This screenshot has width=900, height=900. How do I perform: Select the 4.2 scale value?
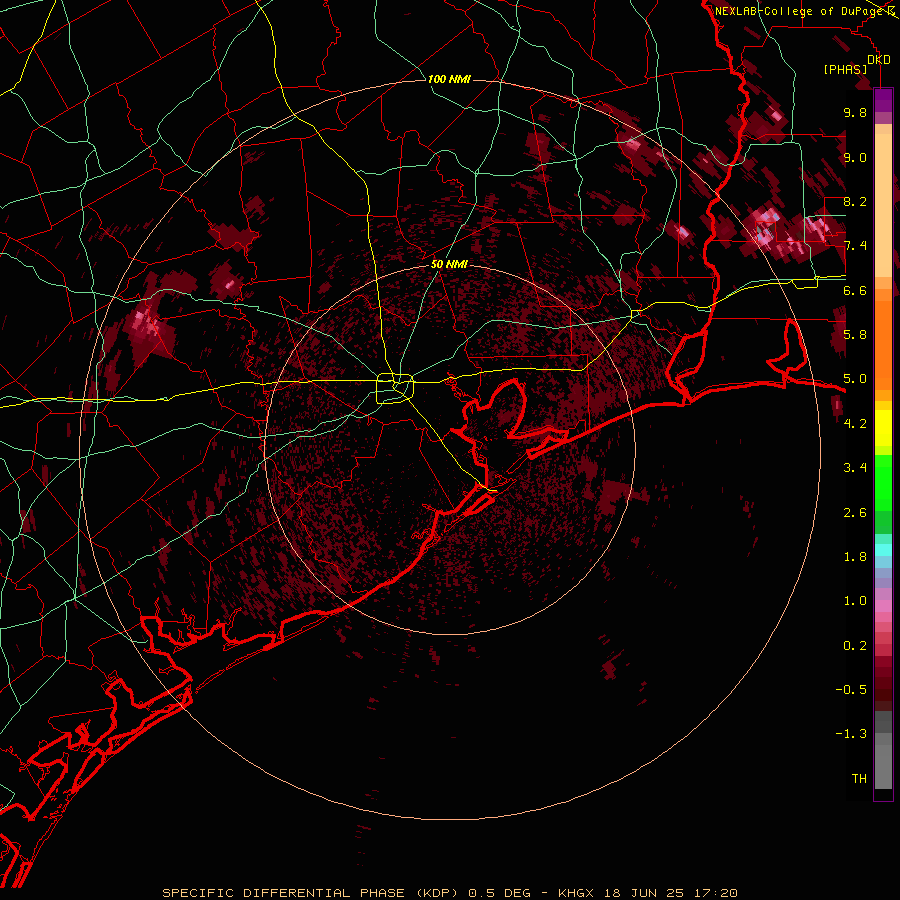855,424
